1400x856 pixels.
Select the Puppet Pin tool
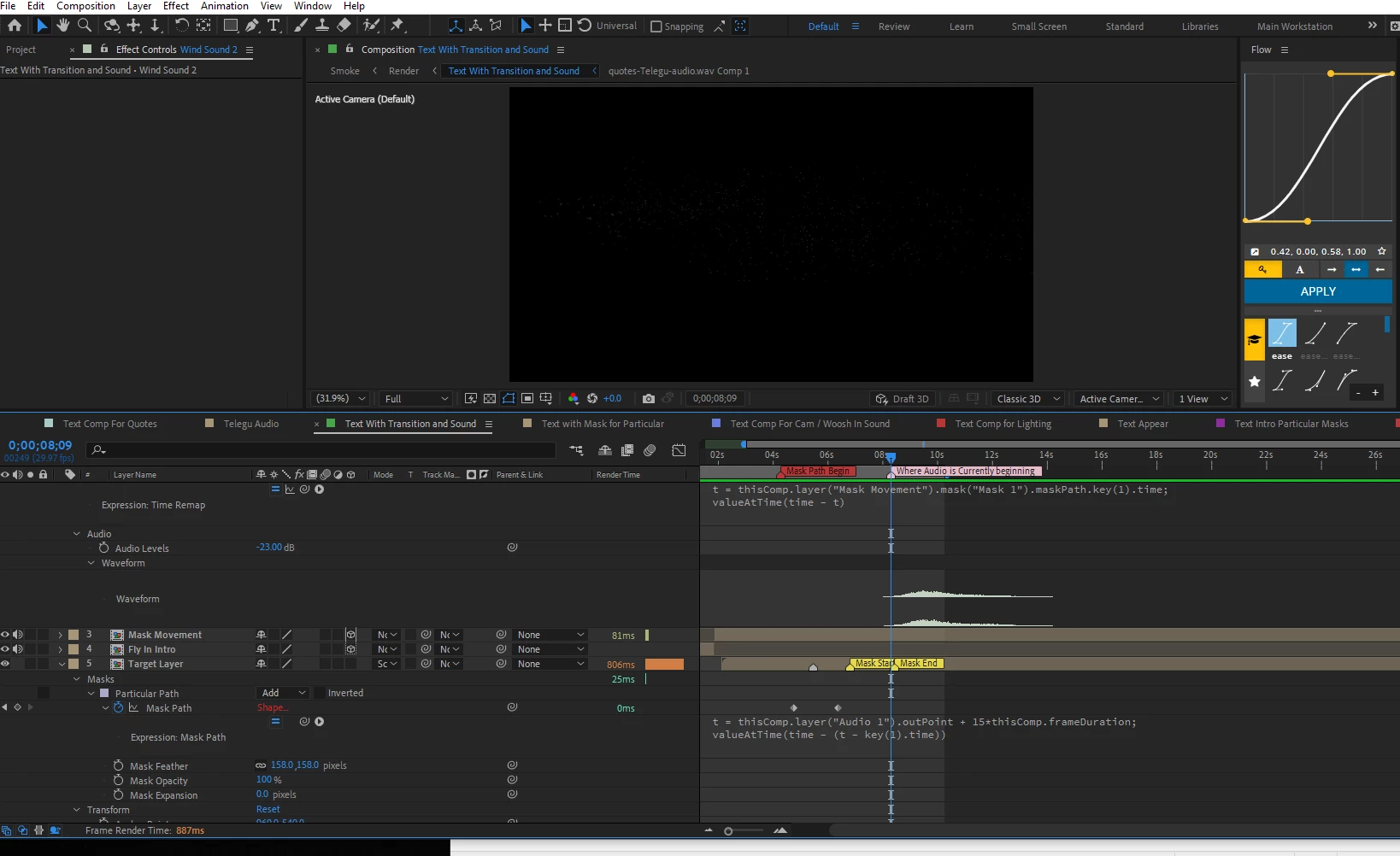[397, 26]
